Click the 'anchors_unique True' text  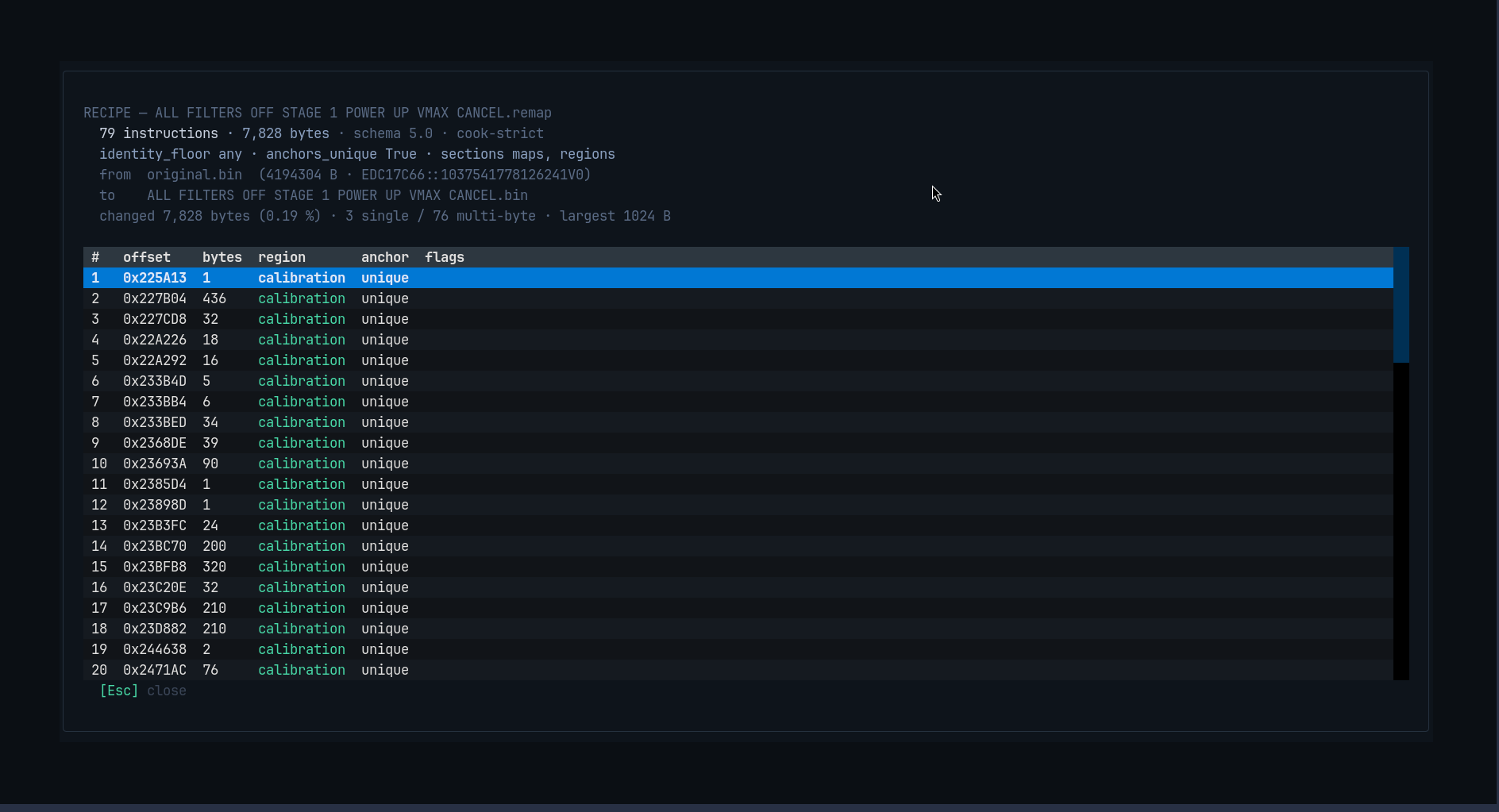point(341,154)
